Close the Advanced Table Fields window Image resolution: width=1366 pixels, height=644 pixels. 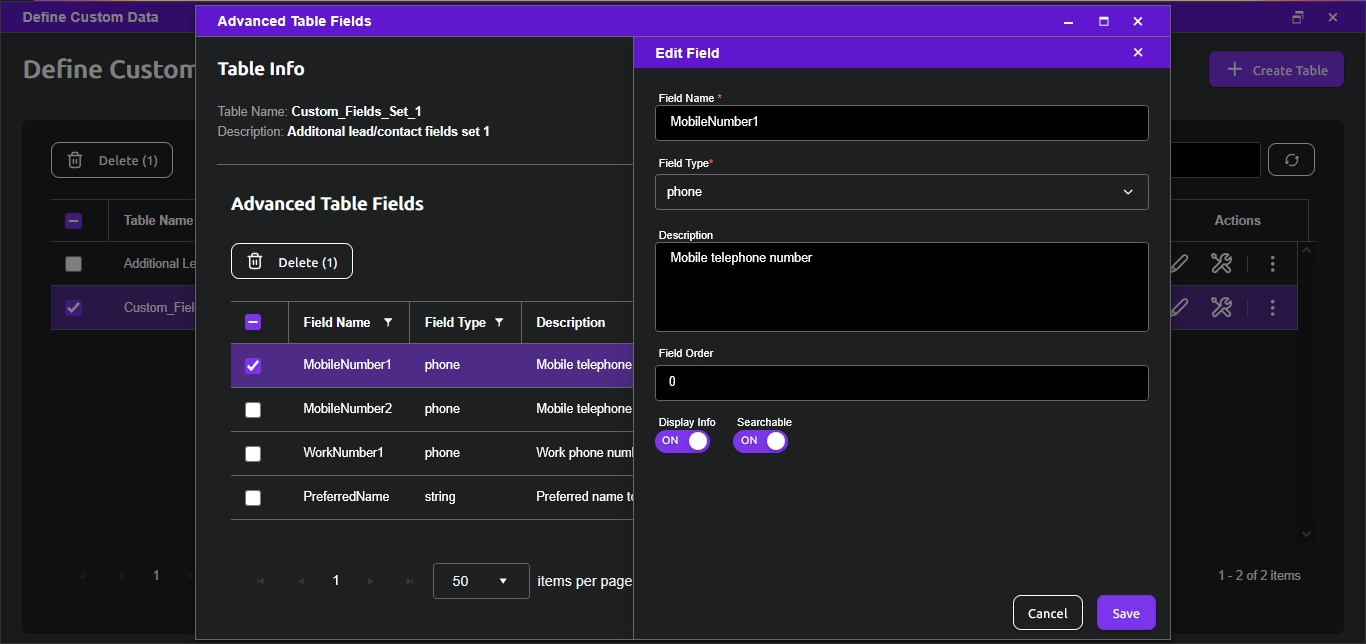pos(1137,21)
